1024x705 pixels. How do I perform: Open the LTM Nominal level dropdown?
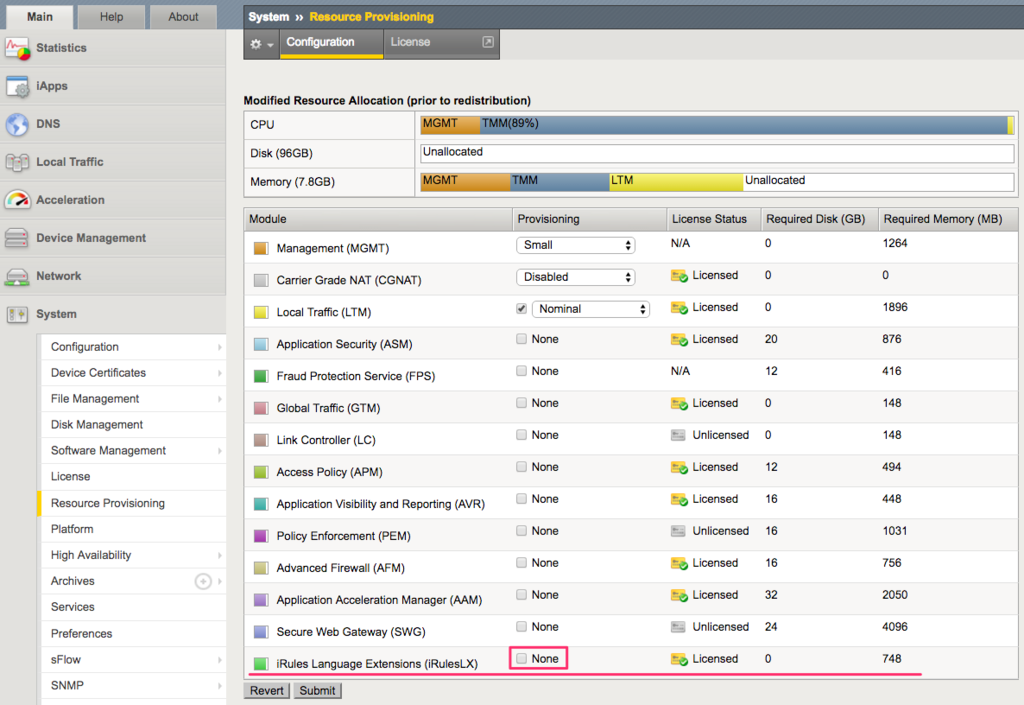[591, 309]
